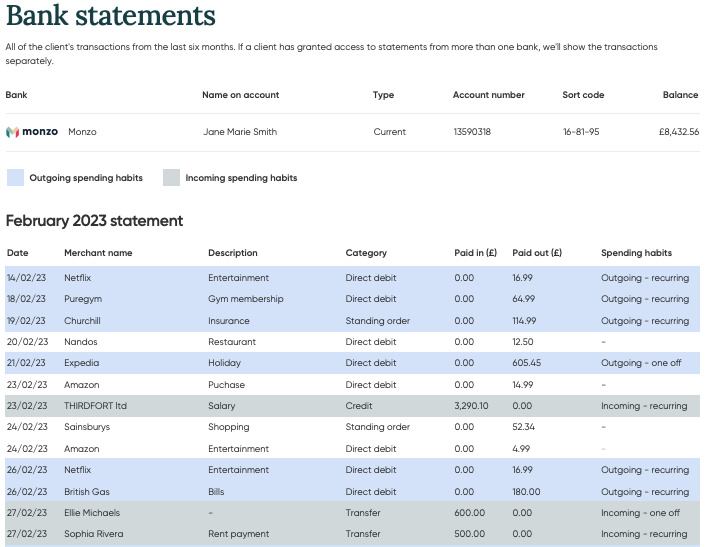Click the 600.00 paid in amount

click(x=469, y=513)
